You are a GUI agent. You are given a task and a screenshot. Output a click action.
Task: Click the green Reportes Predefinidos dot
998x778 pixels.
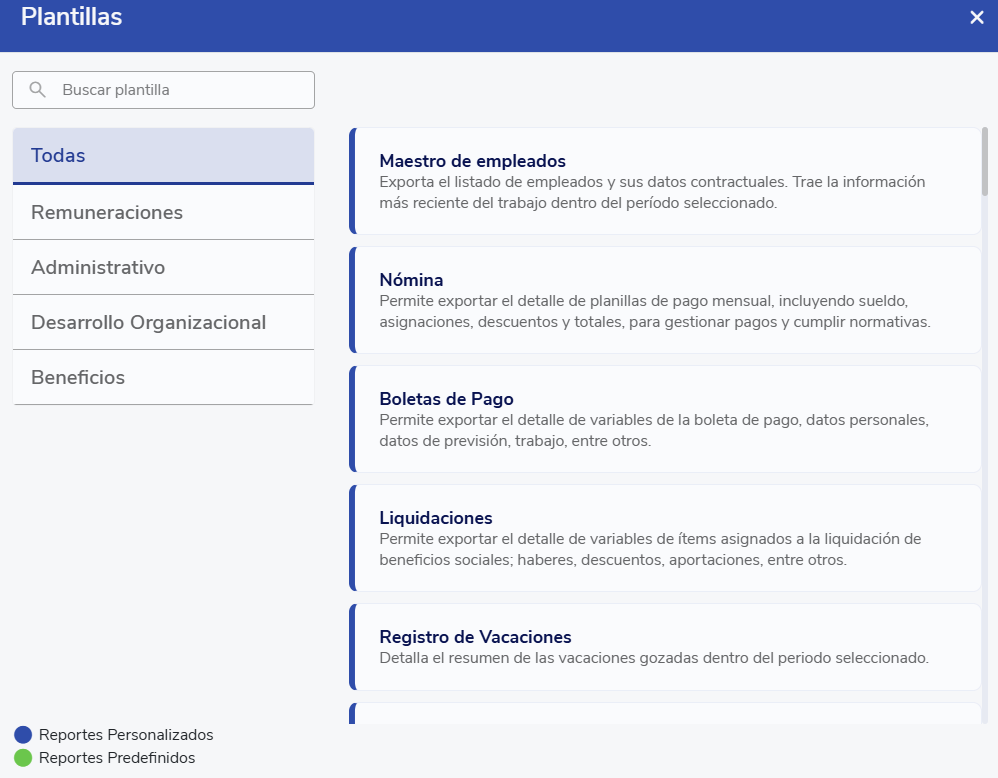click(23, 758)
